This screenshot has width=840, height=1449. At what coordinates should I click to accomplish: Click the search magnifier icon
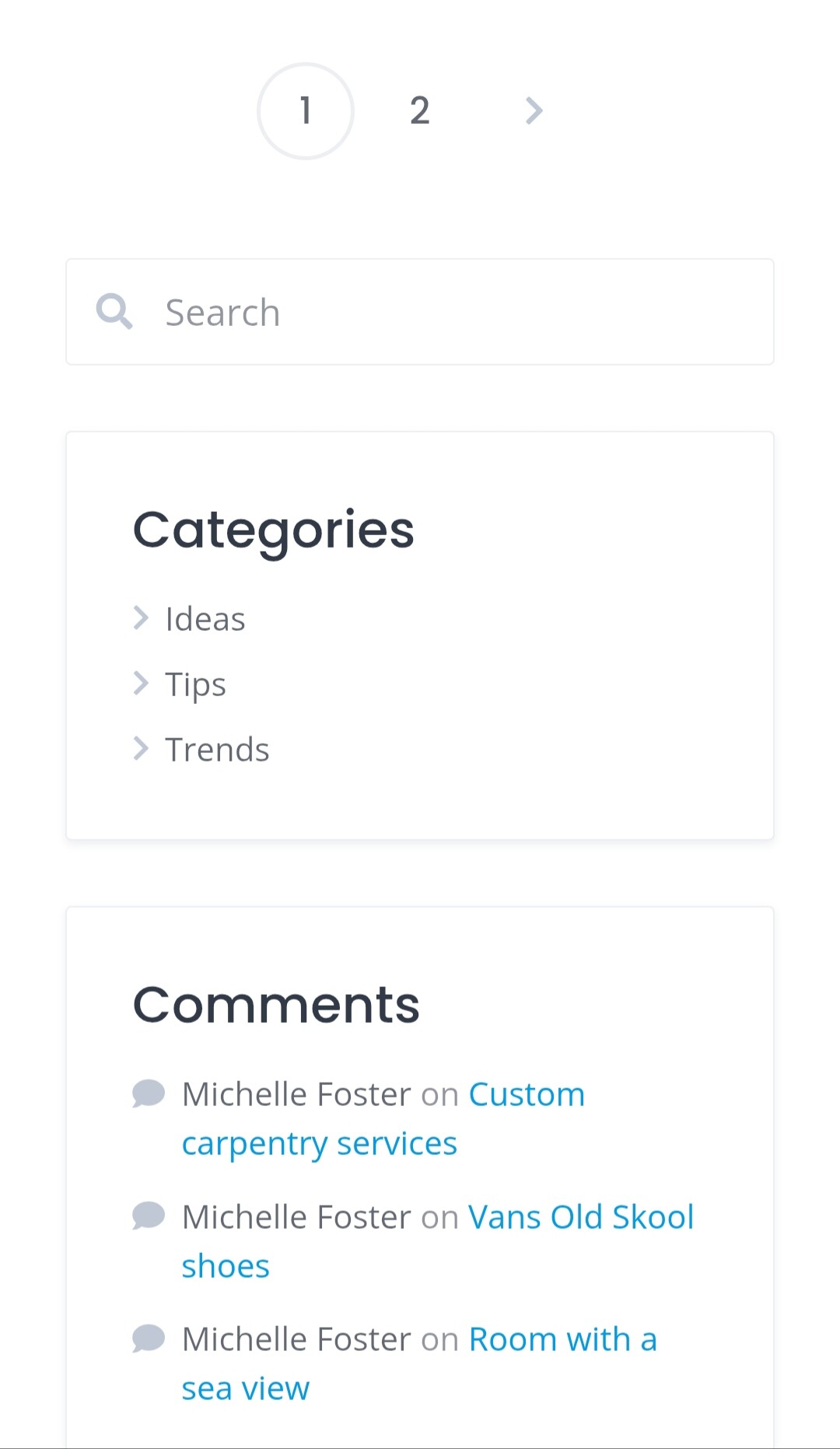114,312
